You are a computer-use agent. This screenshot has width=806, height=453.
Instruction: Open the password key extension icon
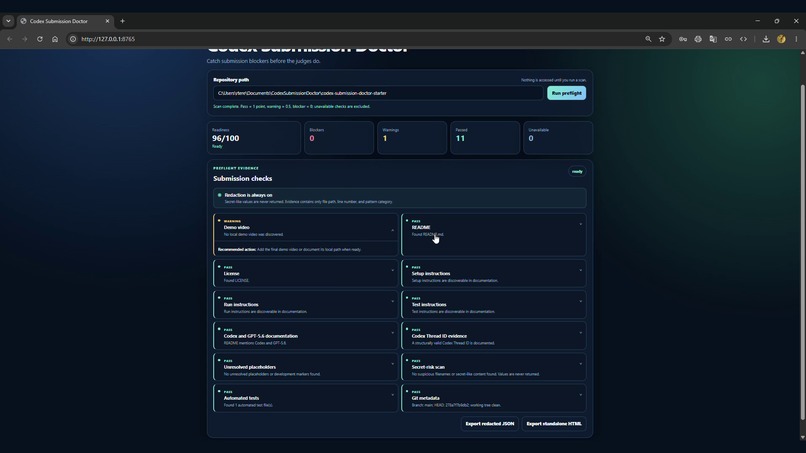click(683, 39)
